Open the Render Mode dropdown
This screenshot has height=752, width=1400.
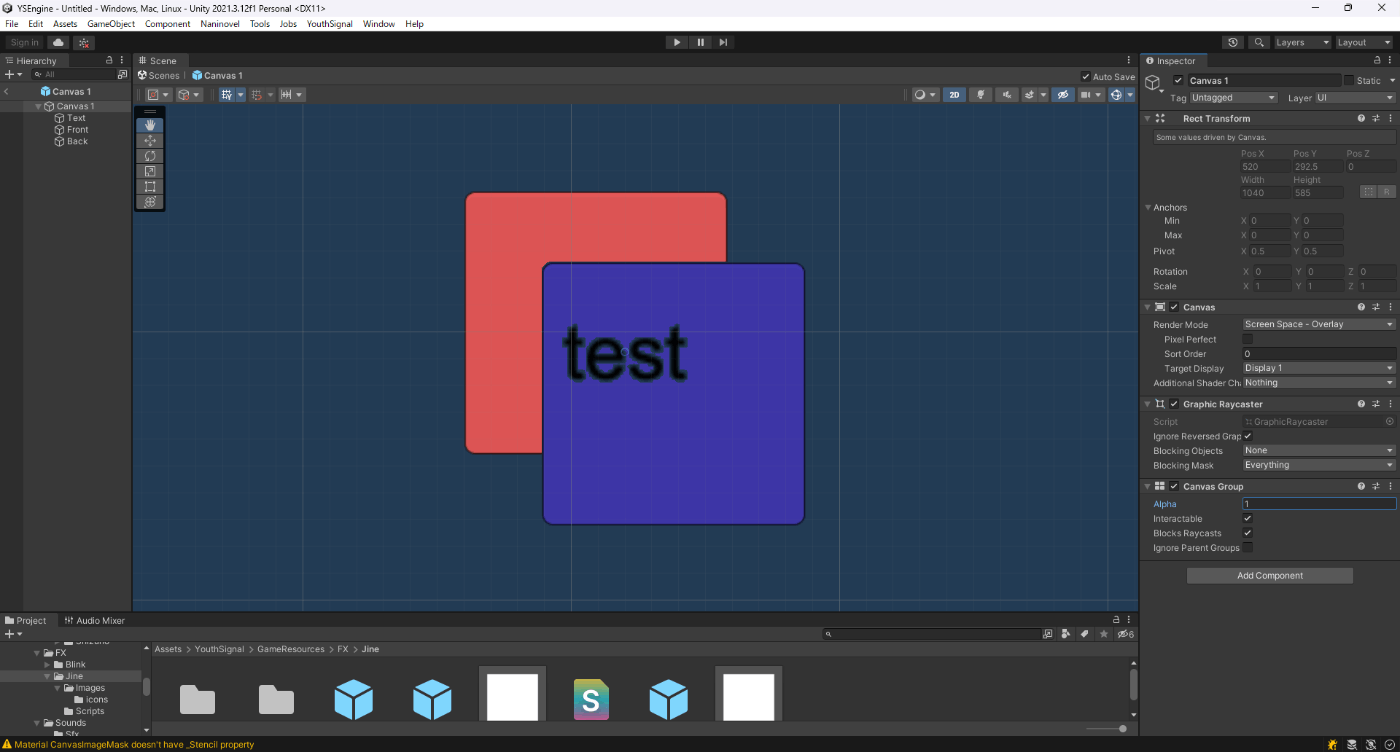click(1318, 323)
